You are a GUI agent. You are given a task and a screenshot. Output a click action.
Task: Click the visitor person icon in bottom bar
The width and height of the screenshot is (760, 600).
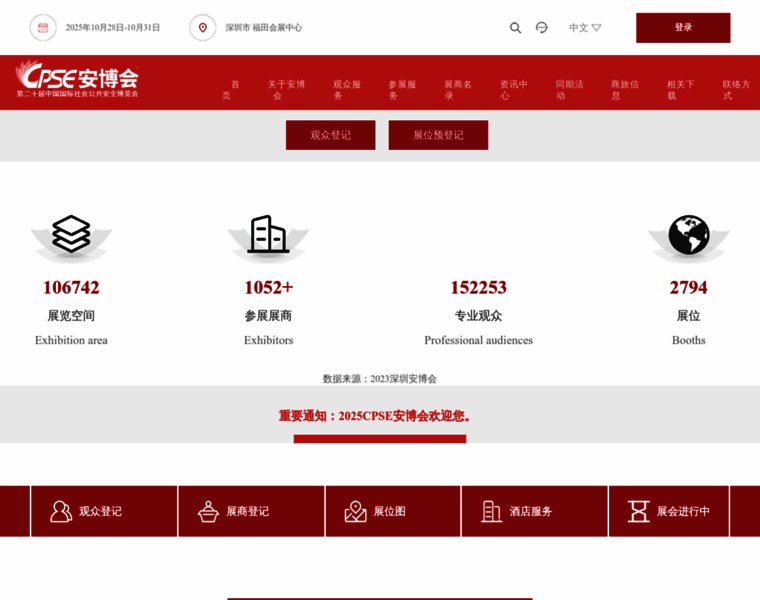click(x=61, y=511)
